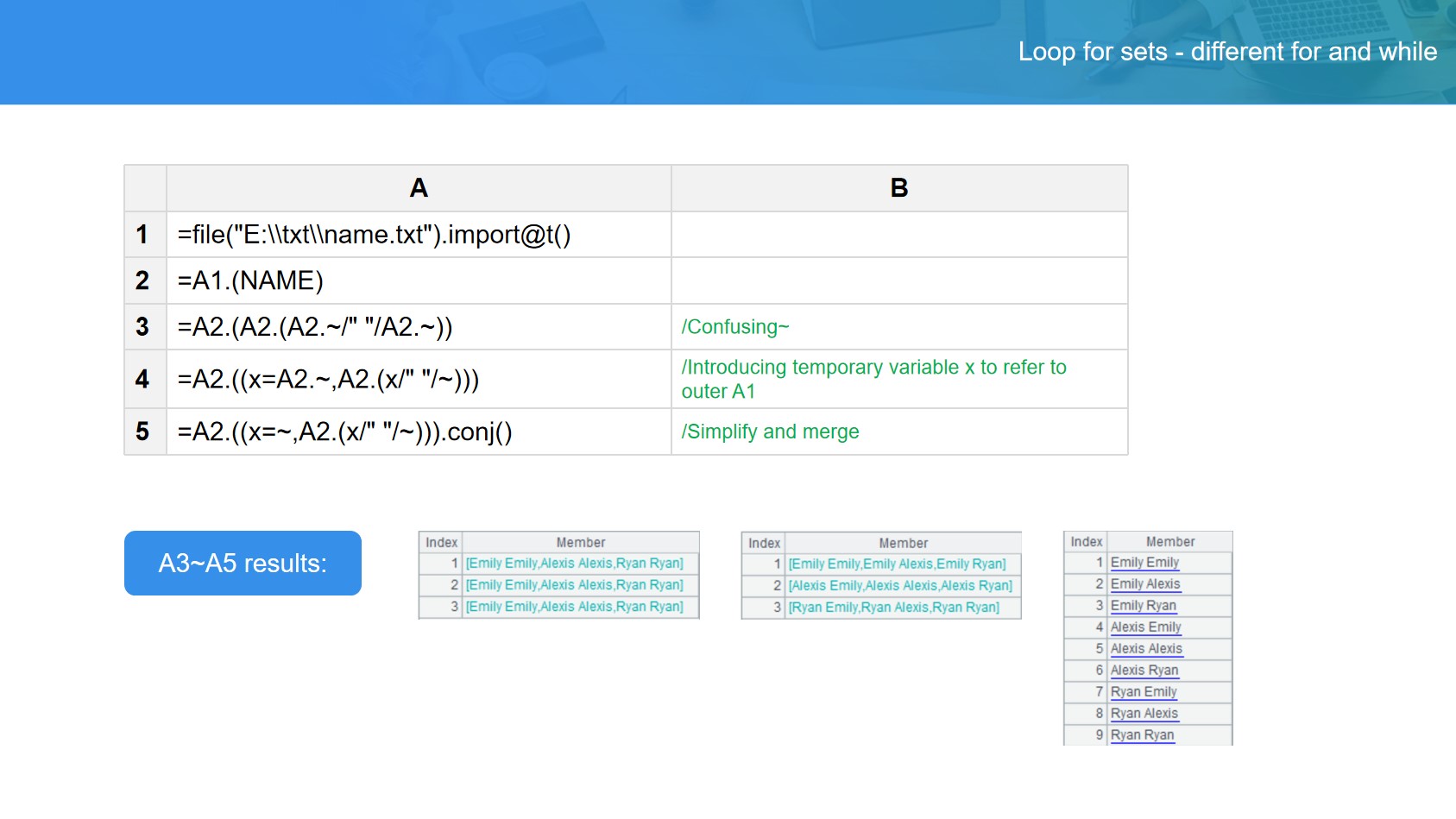The image size is (1456, 819).
Task: Click the "Ryan Emily" entry in row 7
Action: tap(1144, 692)
